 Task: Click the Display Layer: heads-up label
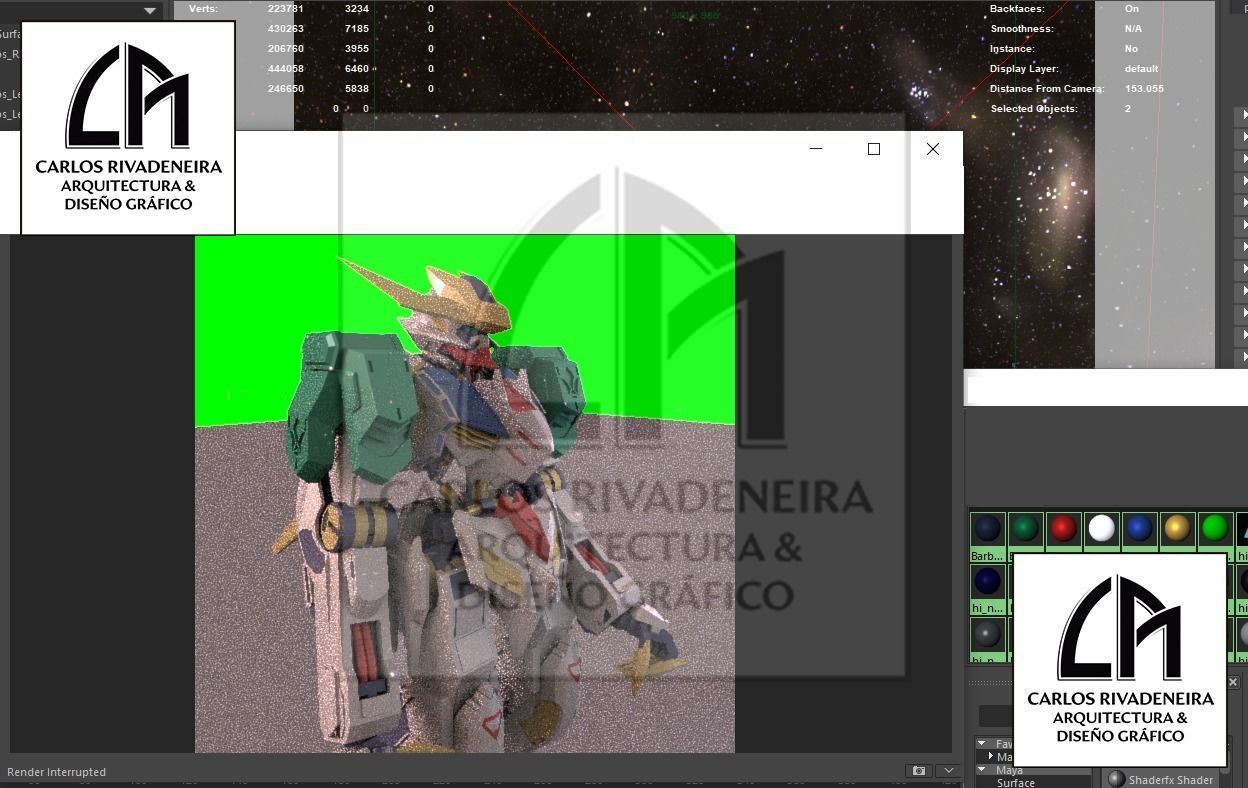[1025, 69]
